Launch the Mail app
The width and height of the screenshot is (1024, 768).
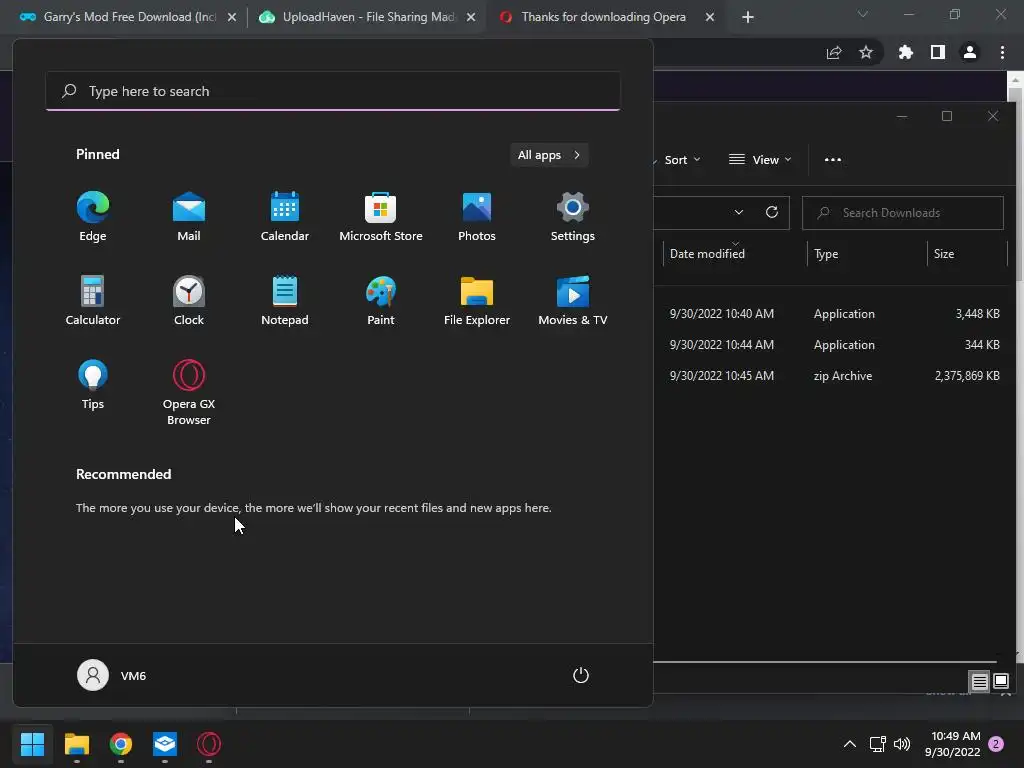[189, 217]
